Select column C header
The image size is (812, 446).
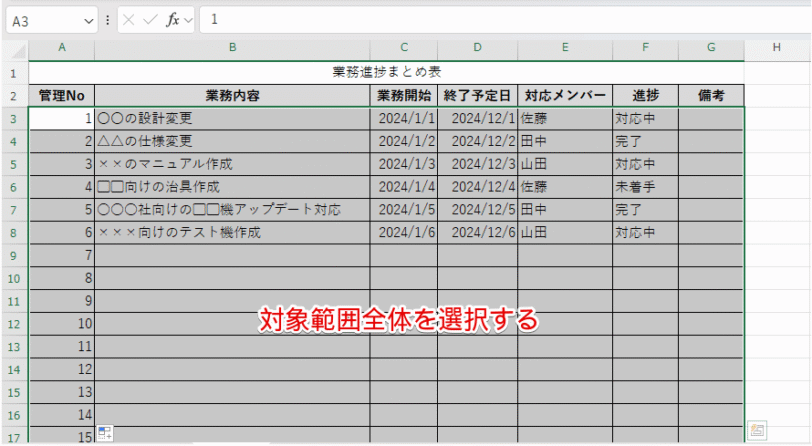coord(404,48)
